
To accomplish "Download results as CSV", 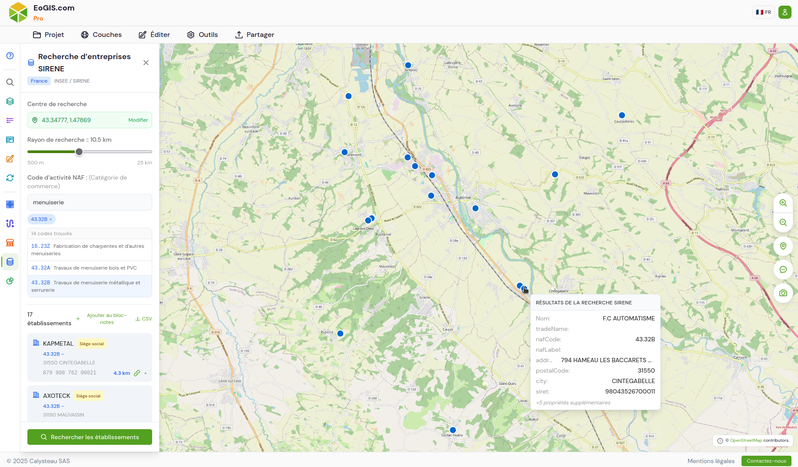I will click(x=144, y=319).
